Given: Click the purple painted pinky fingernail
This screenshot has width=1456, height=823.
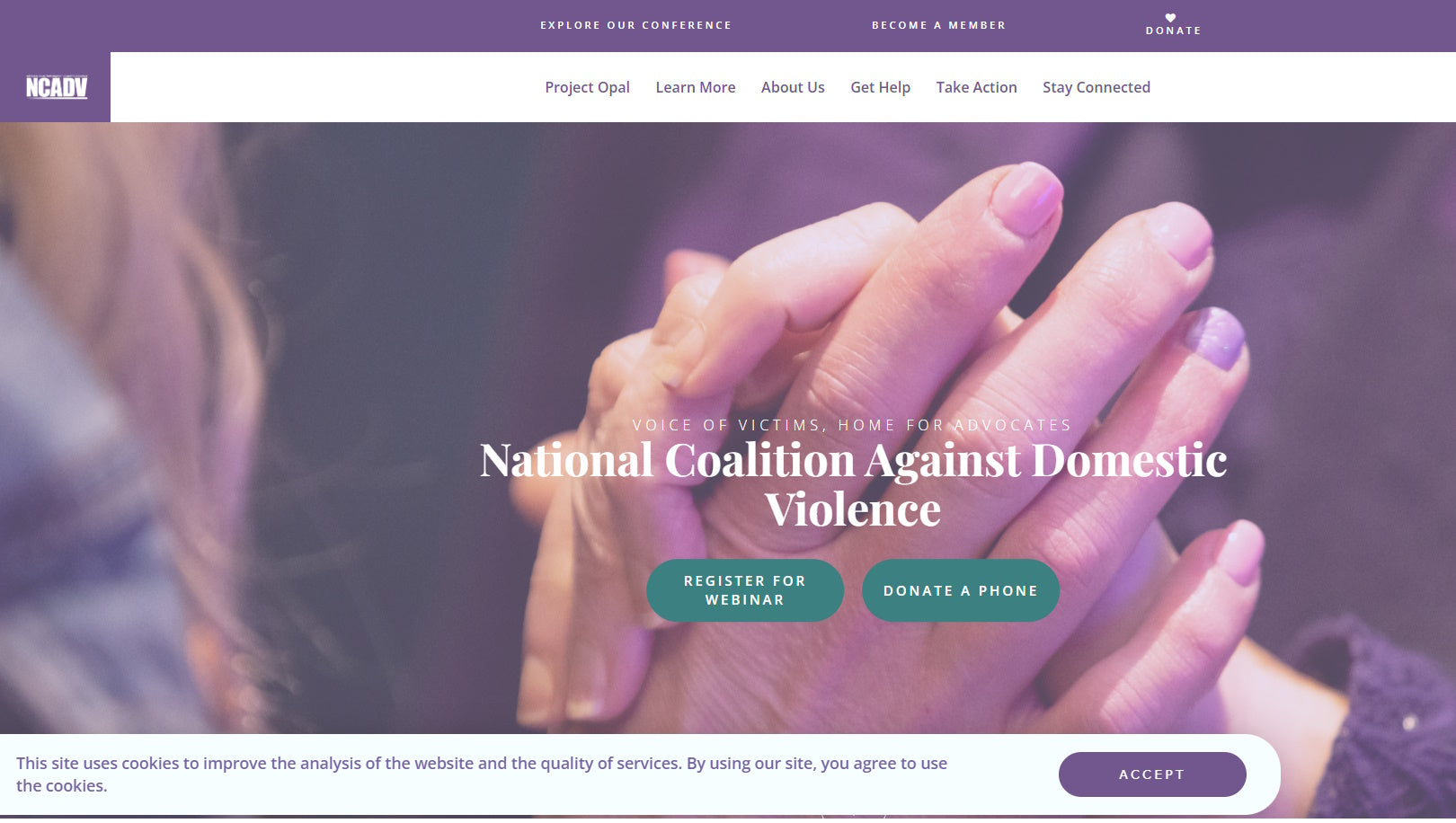Looking at the screenshot, I should click(x=1215, y=338).
